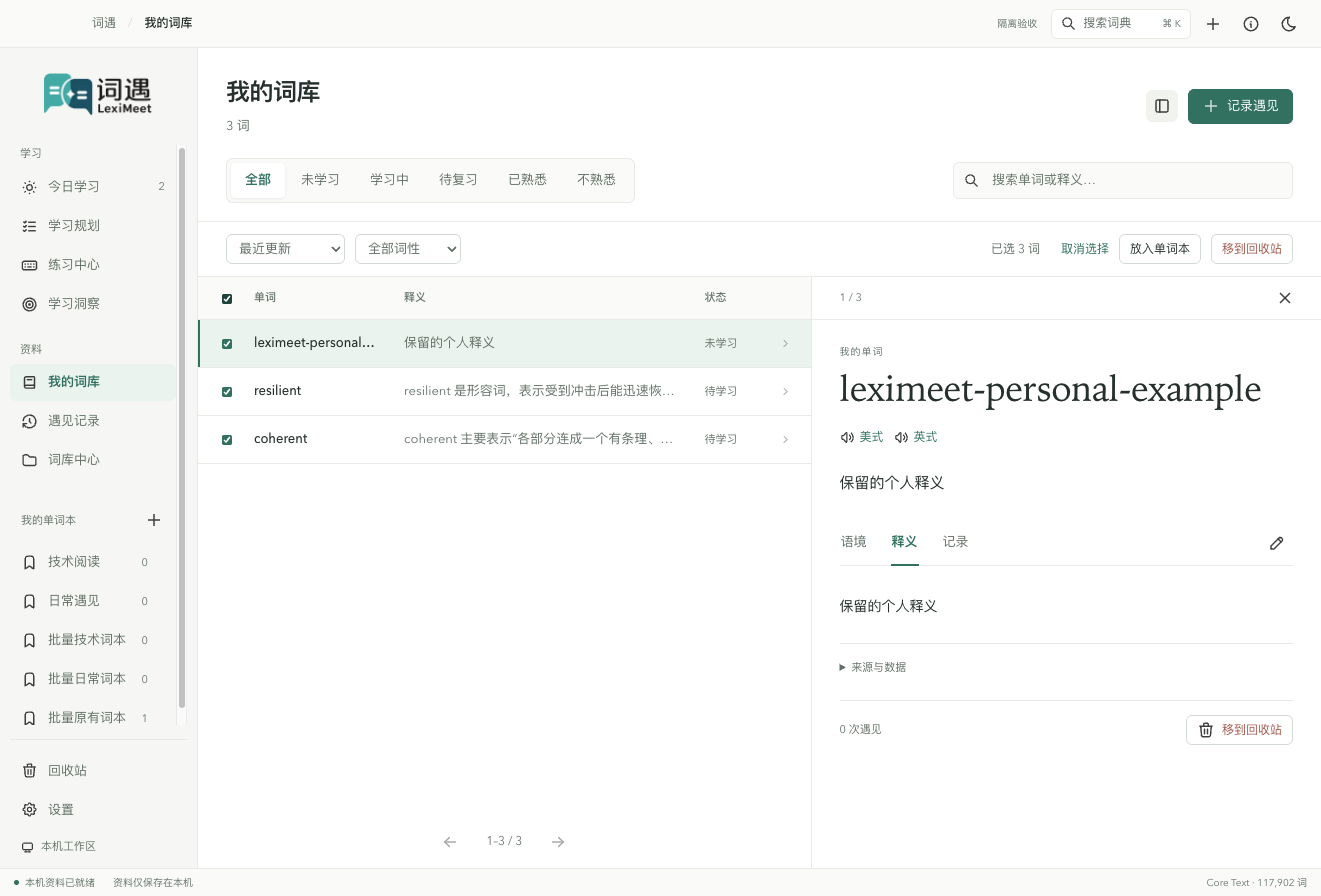Screen dimensions: 1321x896
Task: Uncheck the resilient row checkbox
Action: pos(227,391)
